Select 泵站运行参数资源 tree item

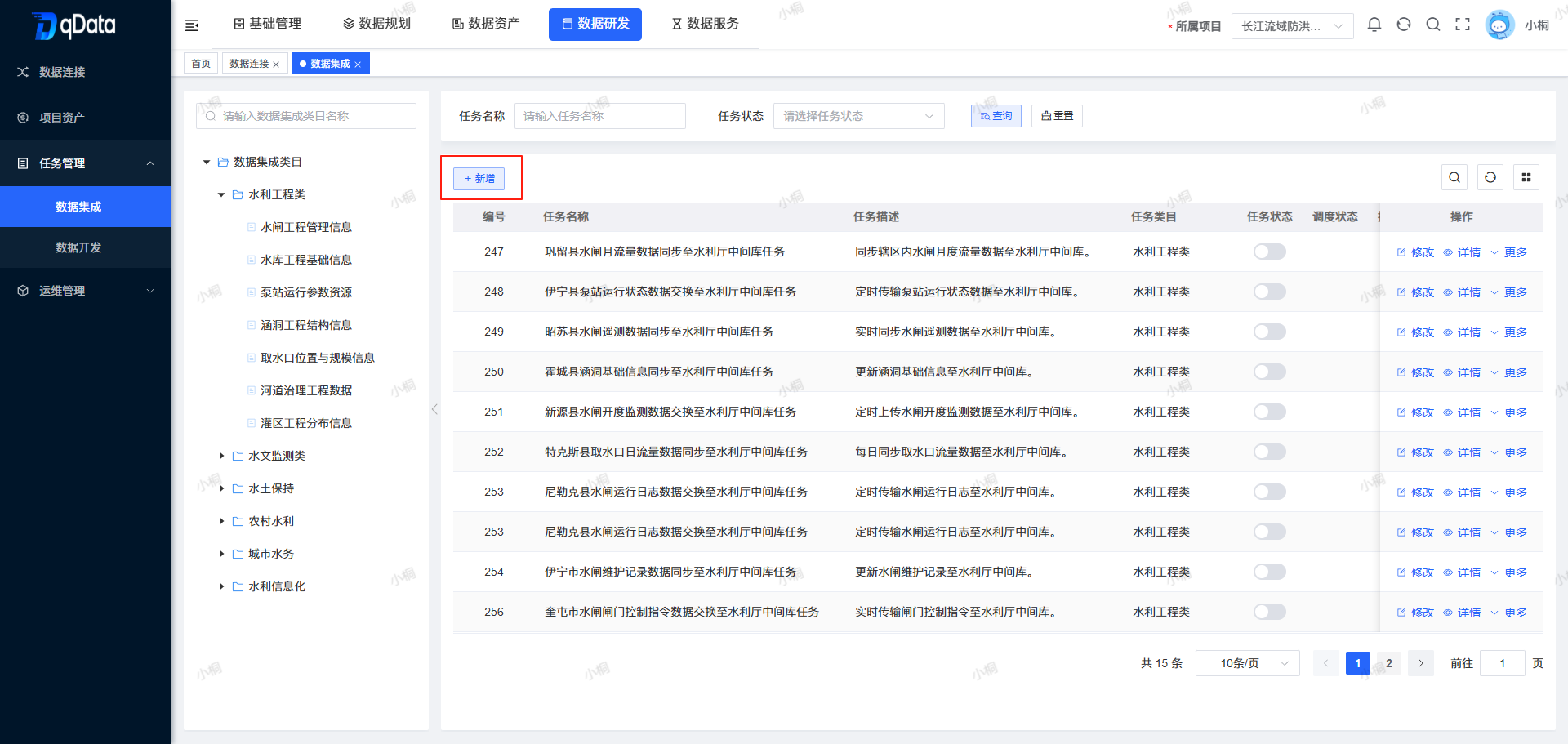point(306,292)
